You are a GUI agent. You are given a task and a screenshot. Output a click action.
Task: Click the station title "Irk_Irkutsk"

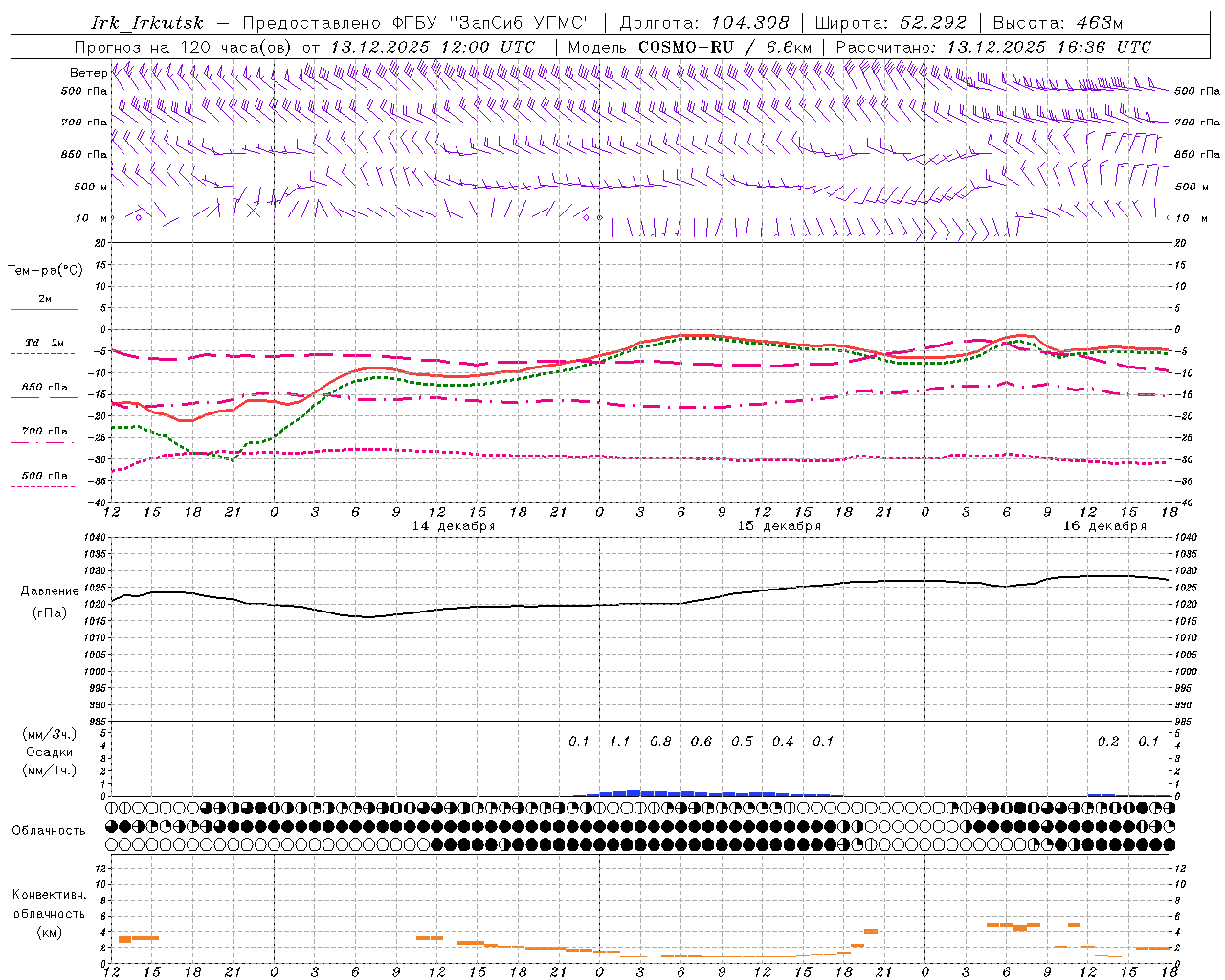tap(147, 23)
